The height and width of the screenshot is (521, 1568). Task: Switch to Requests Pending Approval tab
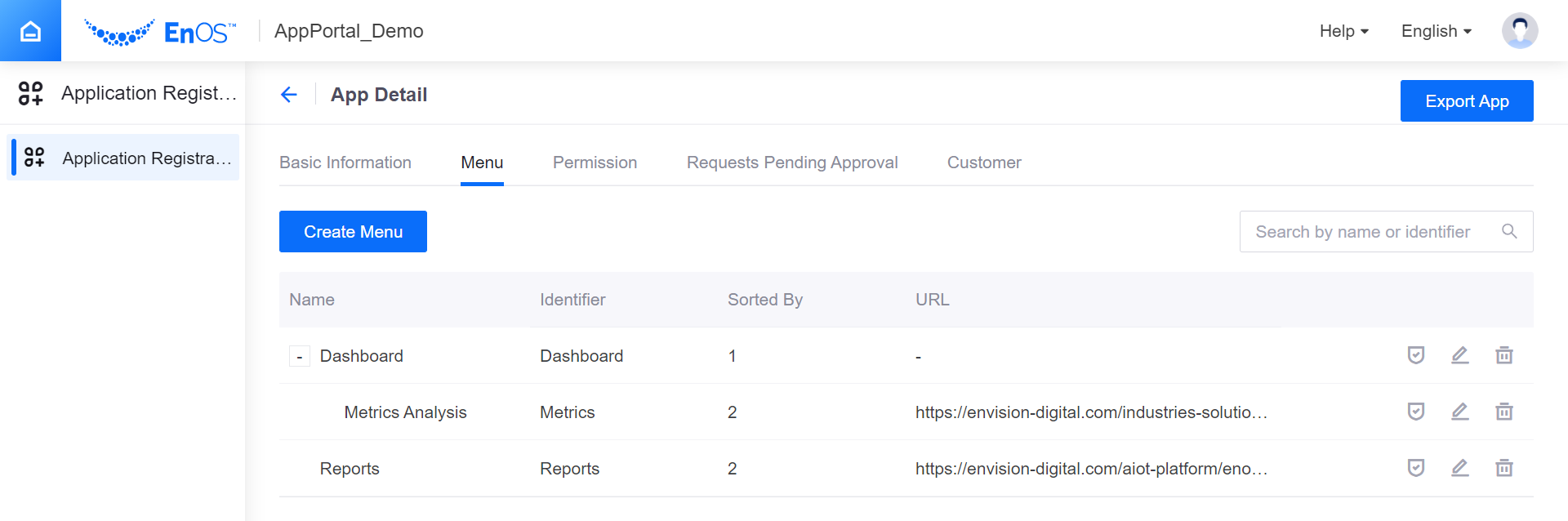click(791, 163)
